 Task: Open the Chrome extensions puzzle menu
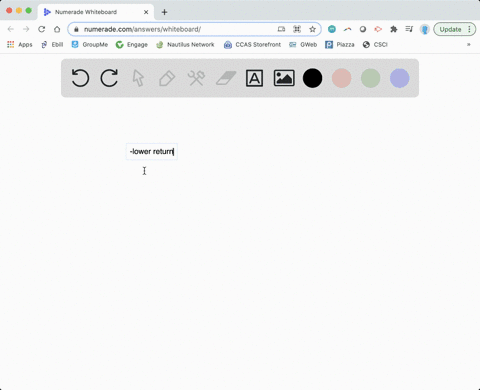[394, 29]
